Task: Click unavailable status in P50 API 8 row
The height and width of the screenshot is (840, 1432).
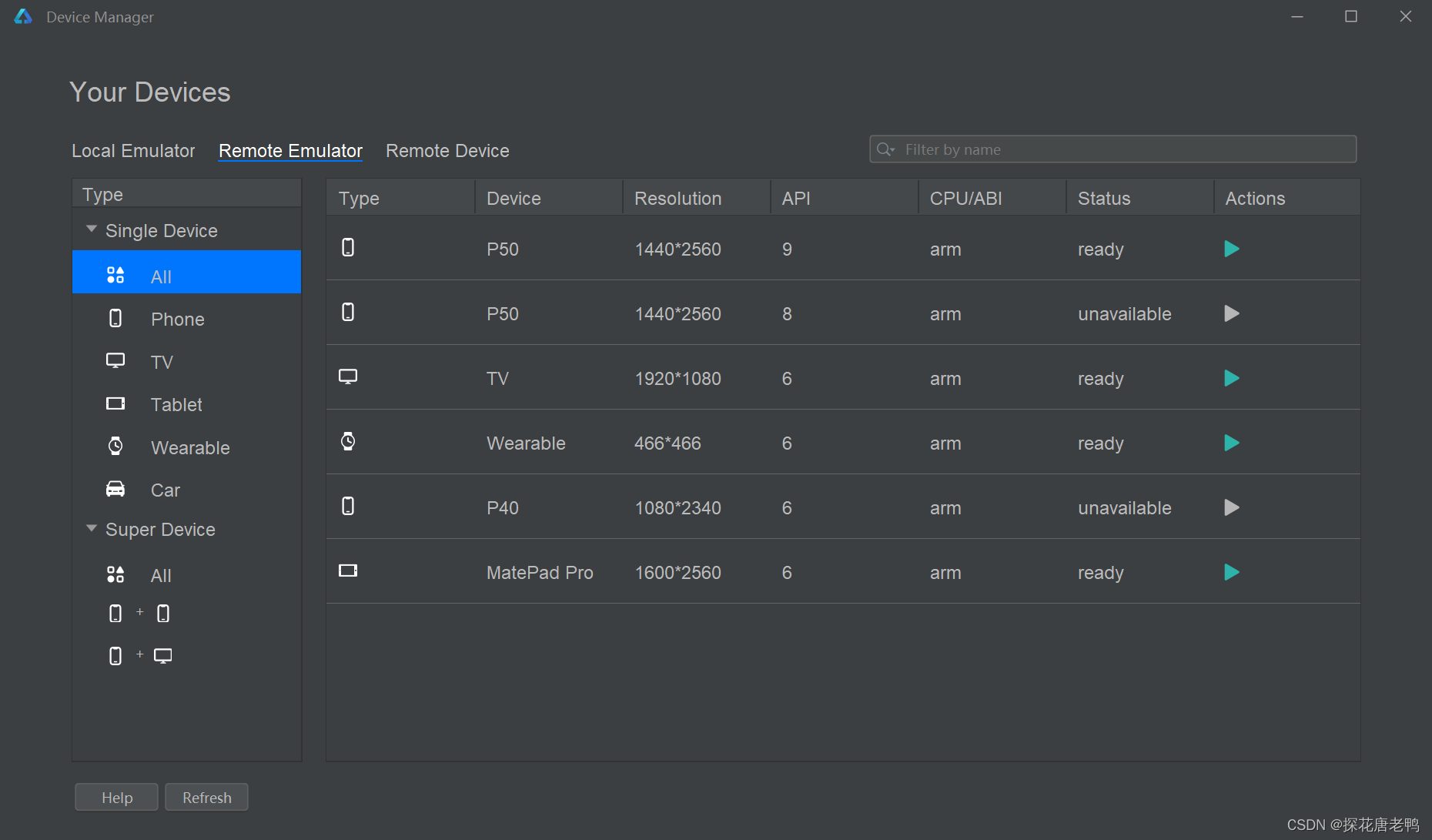Action: click(x=1124, y=314)
